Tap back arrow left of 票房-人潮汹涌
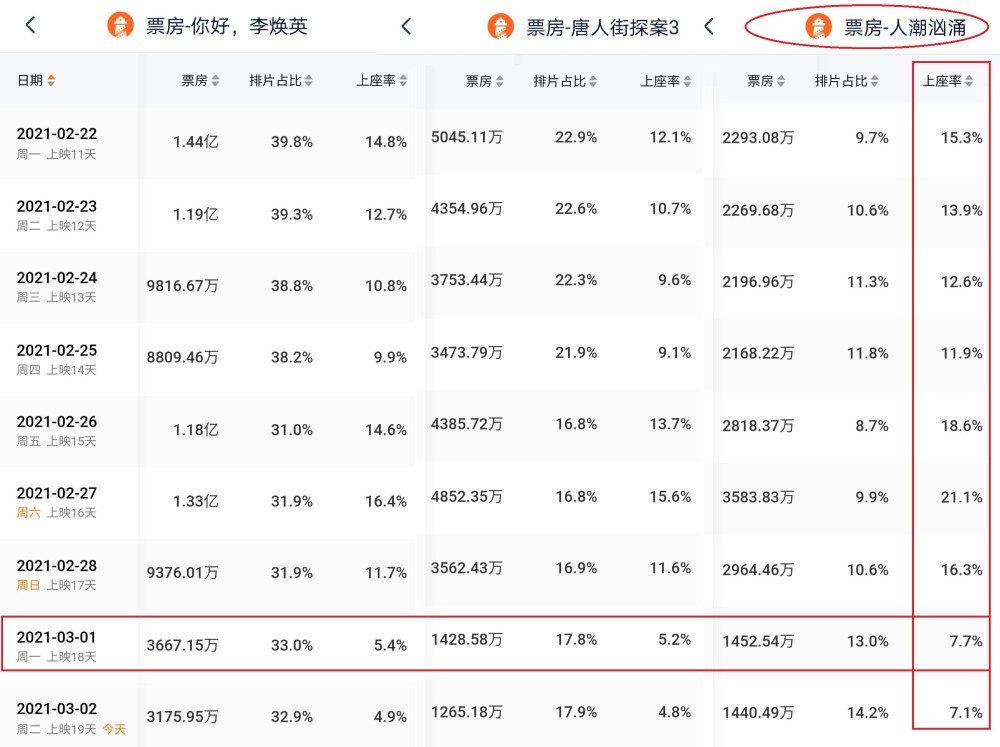This screenshot has width=1000, height=747. point(709,27)
